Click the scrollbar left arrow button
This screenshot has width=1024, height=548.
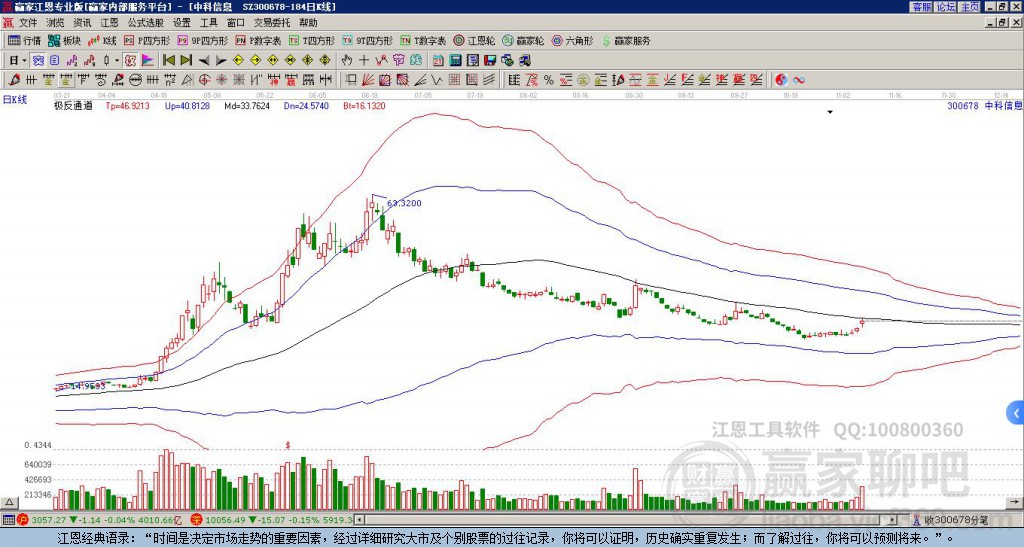(x=359, y=520)
